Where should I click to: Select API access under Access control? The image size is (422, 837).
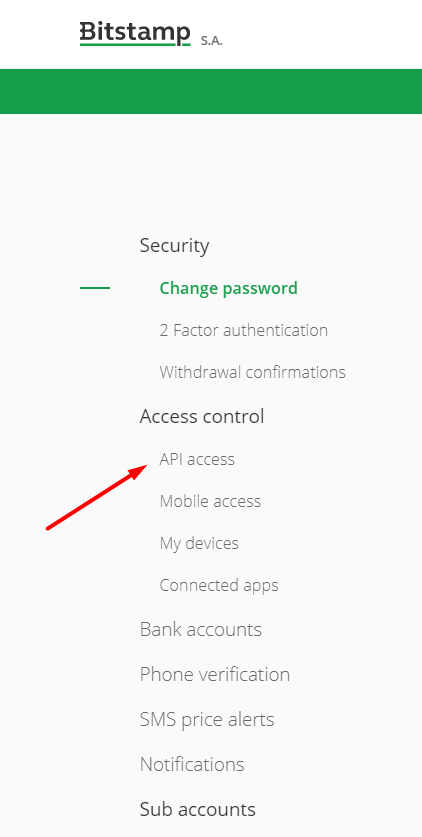click(197, 459)
